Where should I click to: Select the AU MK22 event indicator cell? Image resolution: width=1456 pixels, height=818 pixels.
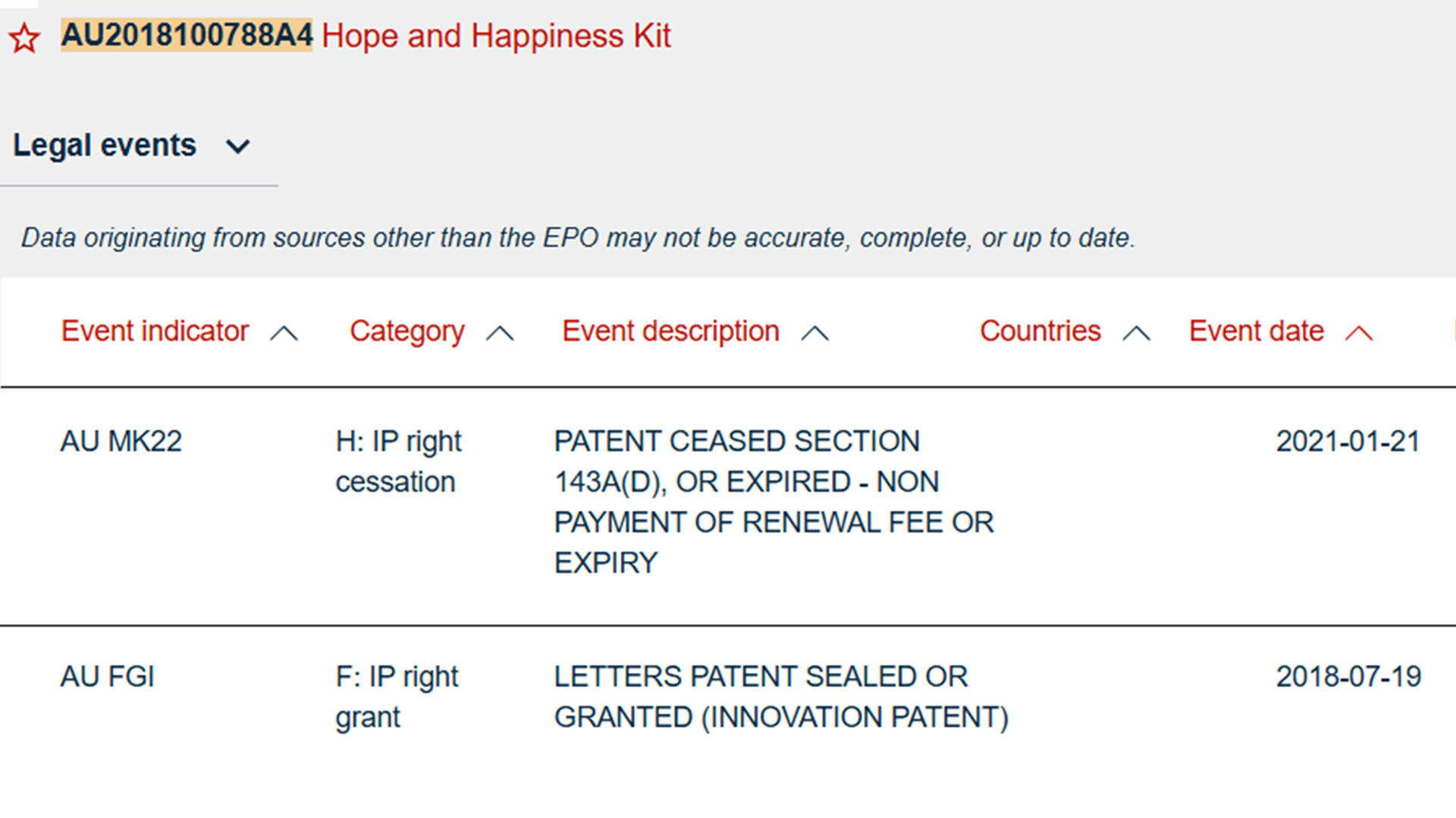121,441
